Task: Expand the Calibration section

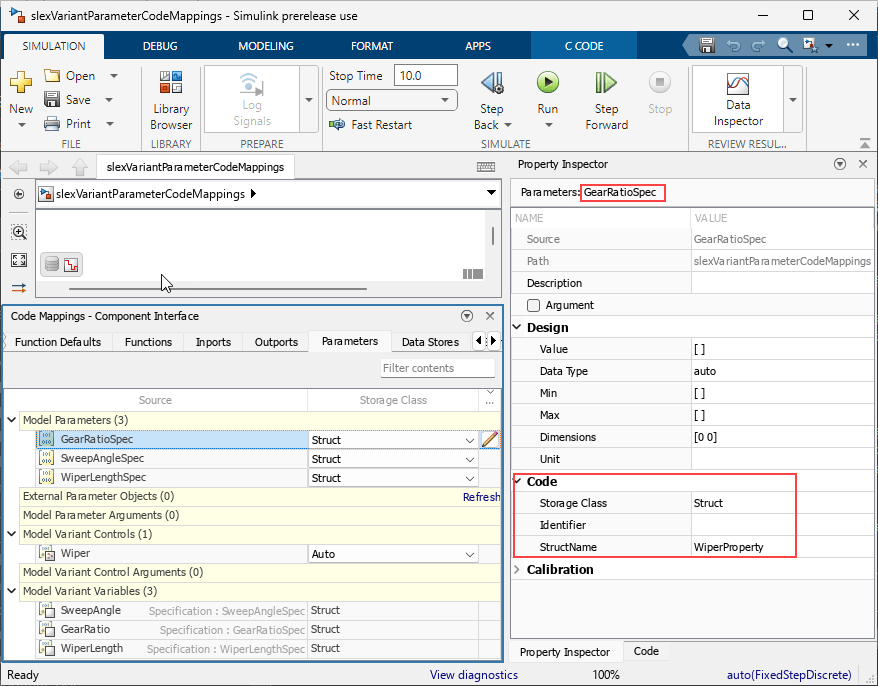Action: [x=516, y=569]
